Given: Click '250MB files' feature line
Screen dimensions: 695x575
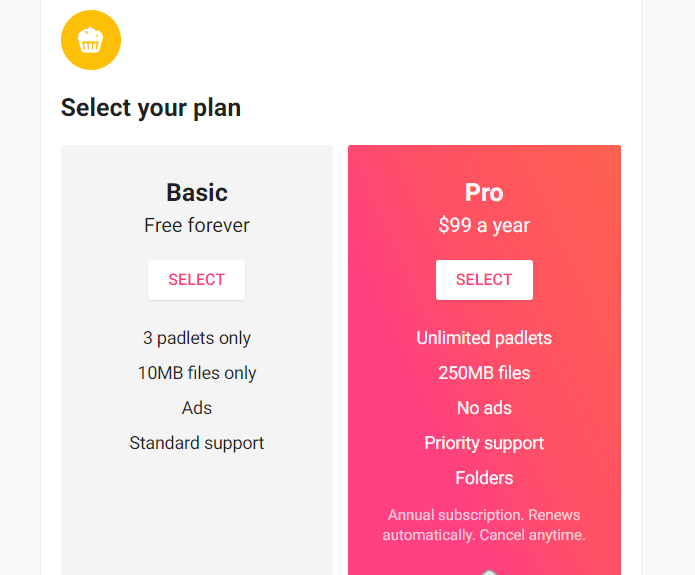Looking at the screenshot, I should coord(484,373).
